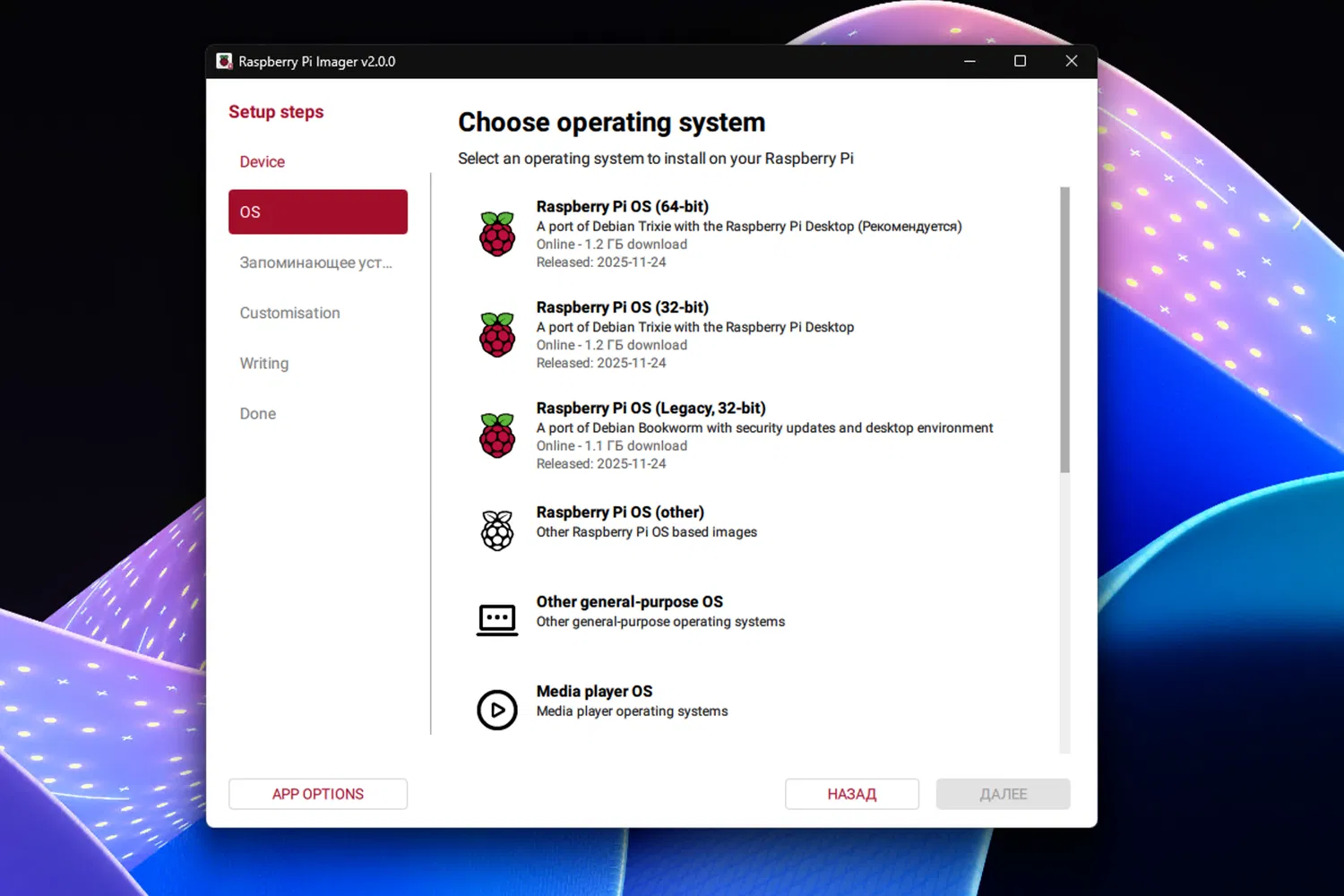1344x896 pixels.
Task: Click the OS list vertical scrollbar
Action: 1064,330
